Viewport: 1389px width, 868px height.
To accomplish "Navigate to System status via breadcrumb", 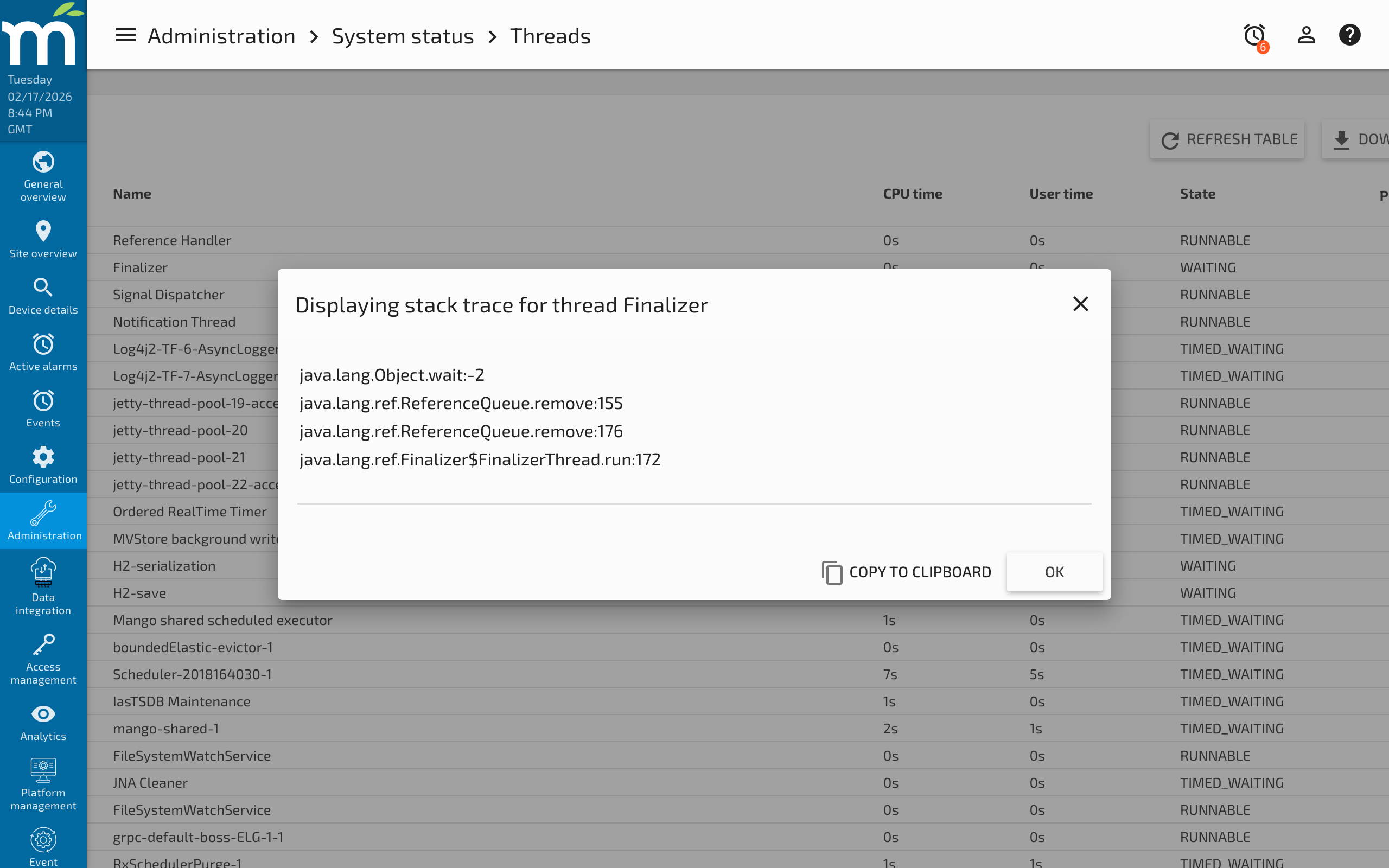I will click(403, 35).
